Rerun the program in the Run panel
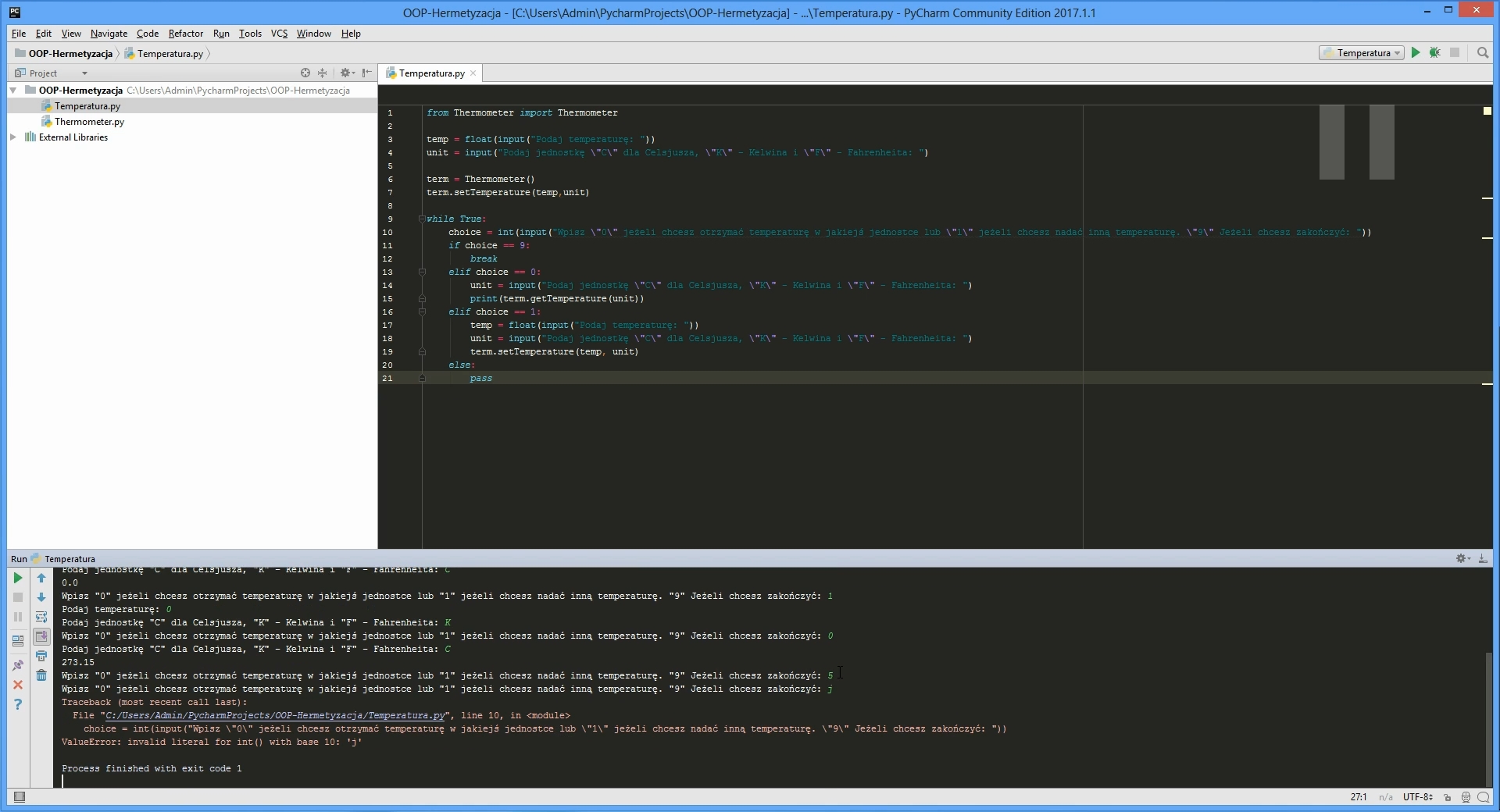Screen dimensions: 1500x812 [x=17, y=578]
